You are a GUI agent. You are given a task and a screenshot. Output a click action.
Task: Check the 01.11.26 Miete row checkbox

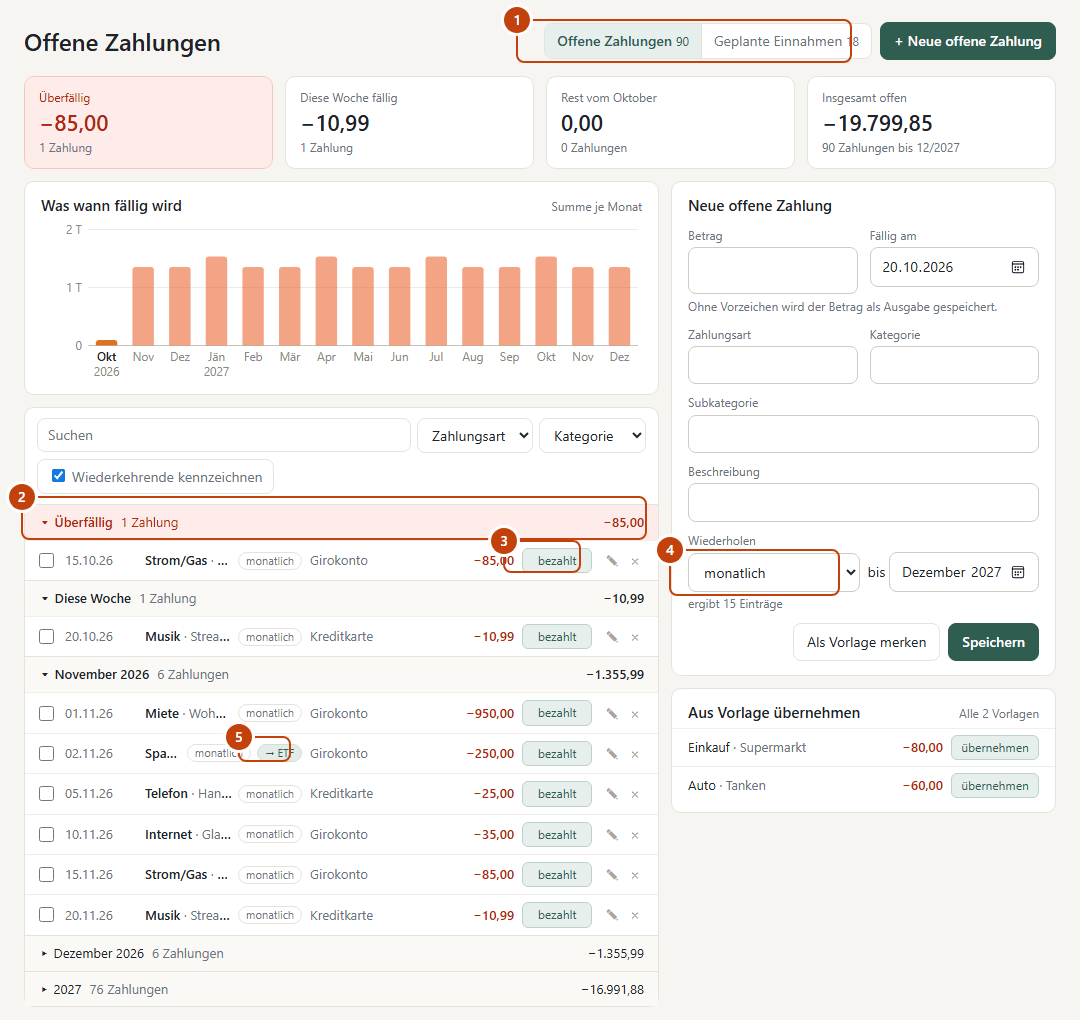point(46,714)
